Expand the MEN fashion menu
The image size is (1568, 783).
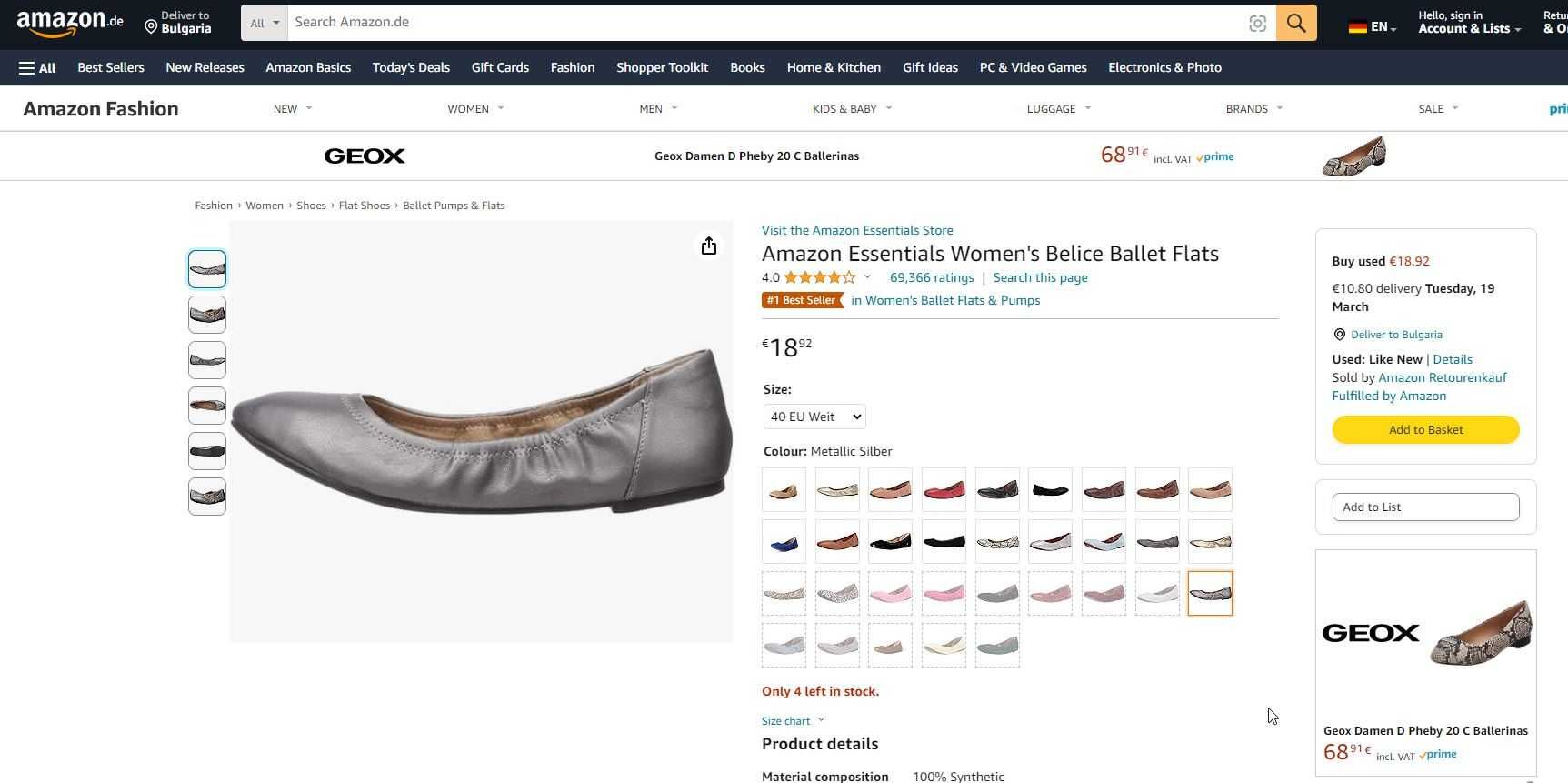tap(658, 109)
